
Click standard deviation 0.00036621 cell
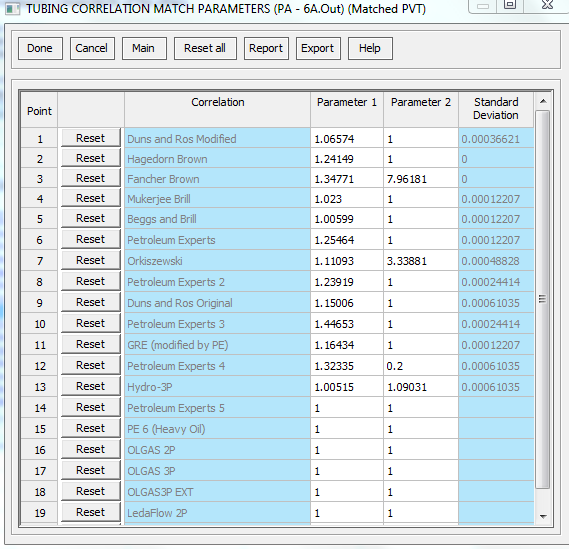click(x=496, y=139)
